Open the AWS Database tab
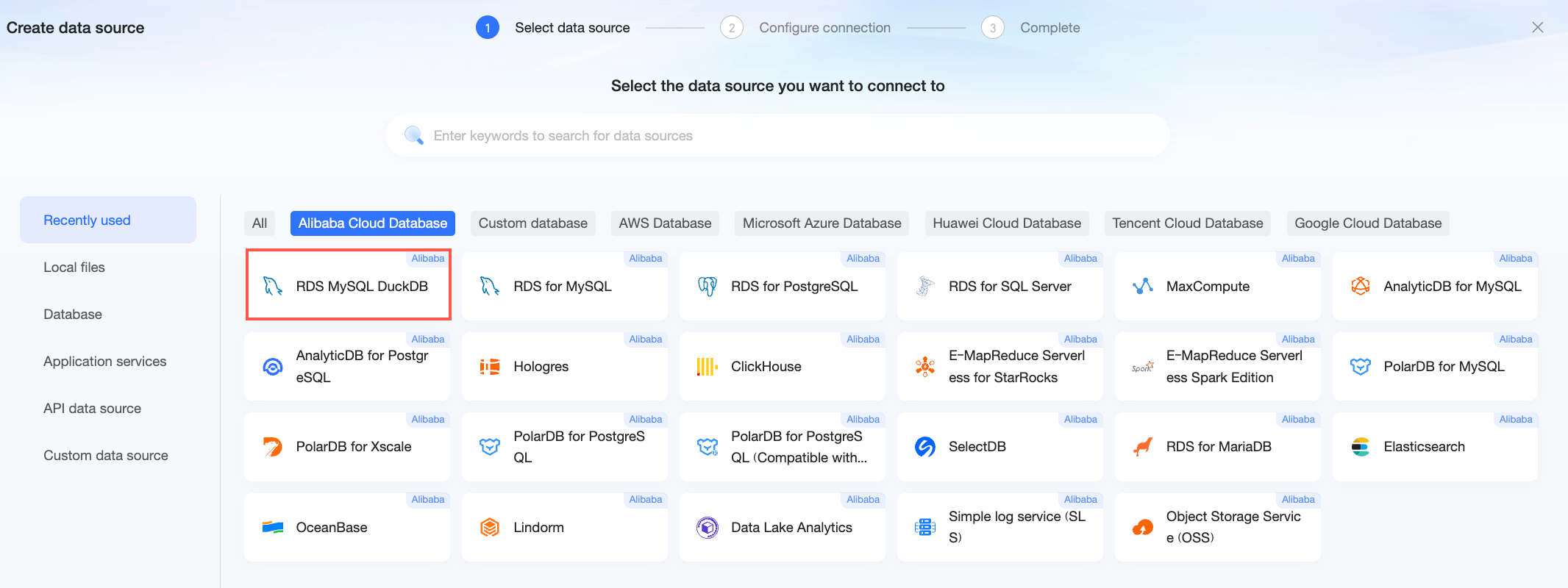The image size is (1568, 588). (665, 223)
